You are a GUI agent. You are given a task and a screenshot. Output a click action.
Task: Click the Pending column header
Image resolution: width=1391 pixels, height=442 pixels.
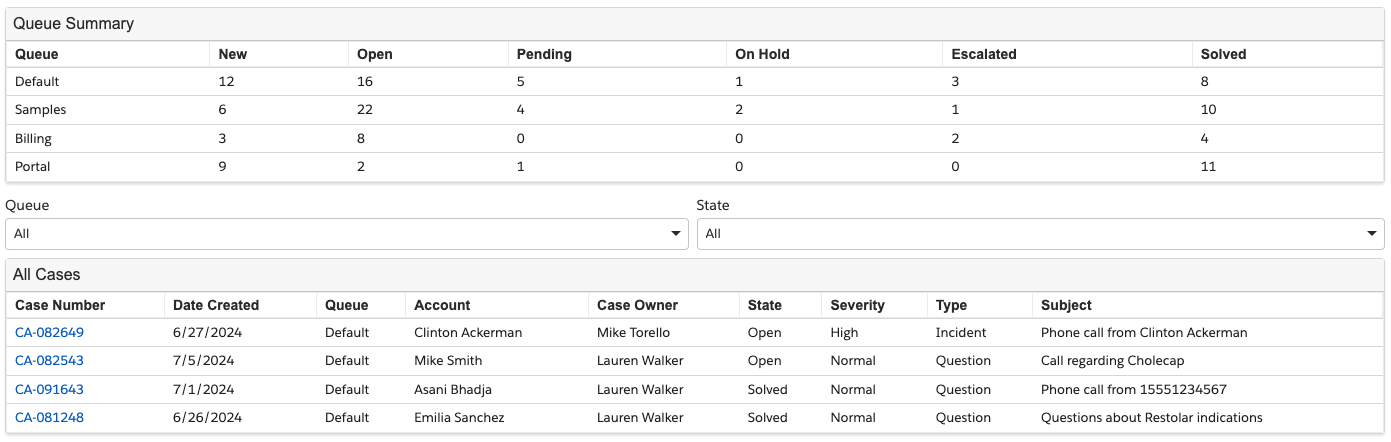pos(544,55)
